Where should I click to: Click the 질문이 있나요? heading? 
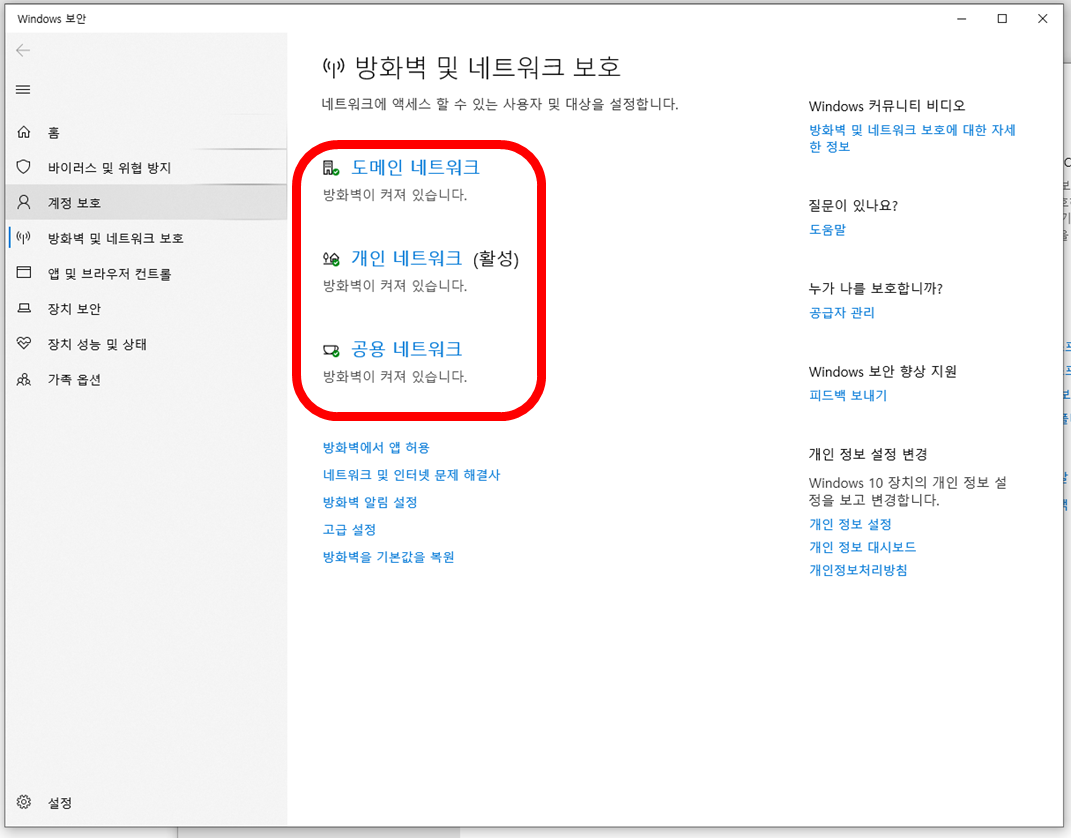point(853,205)
